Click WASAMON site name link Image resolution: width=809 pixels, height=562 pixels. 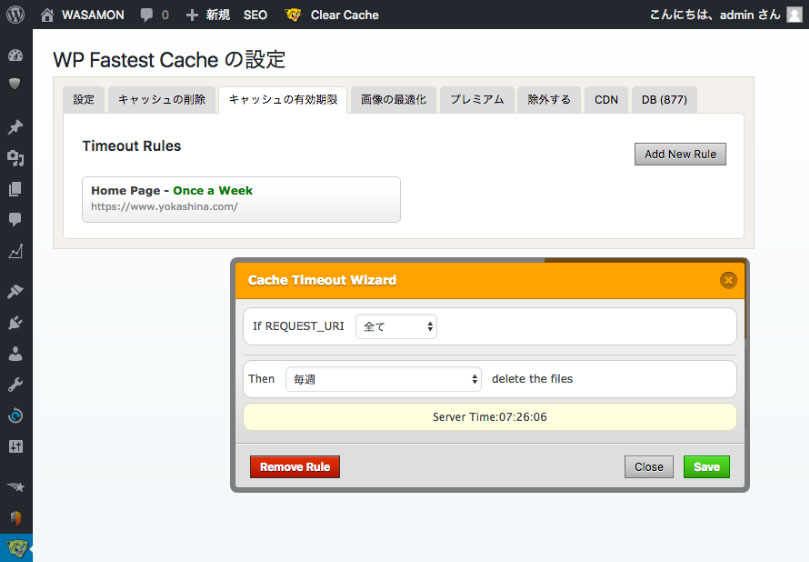[93, 15]
